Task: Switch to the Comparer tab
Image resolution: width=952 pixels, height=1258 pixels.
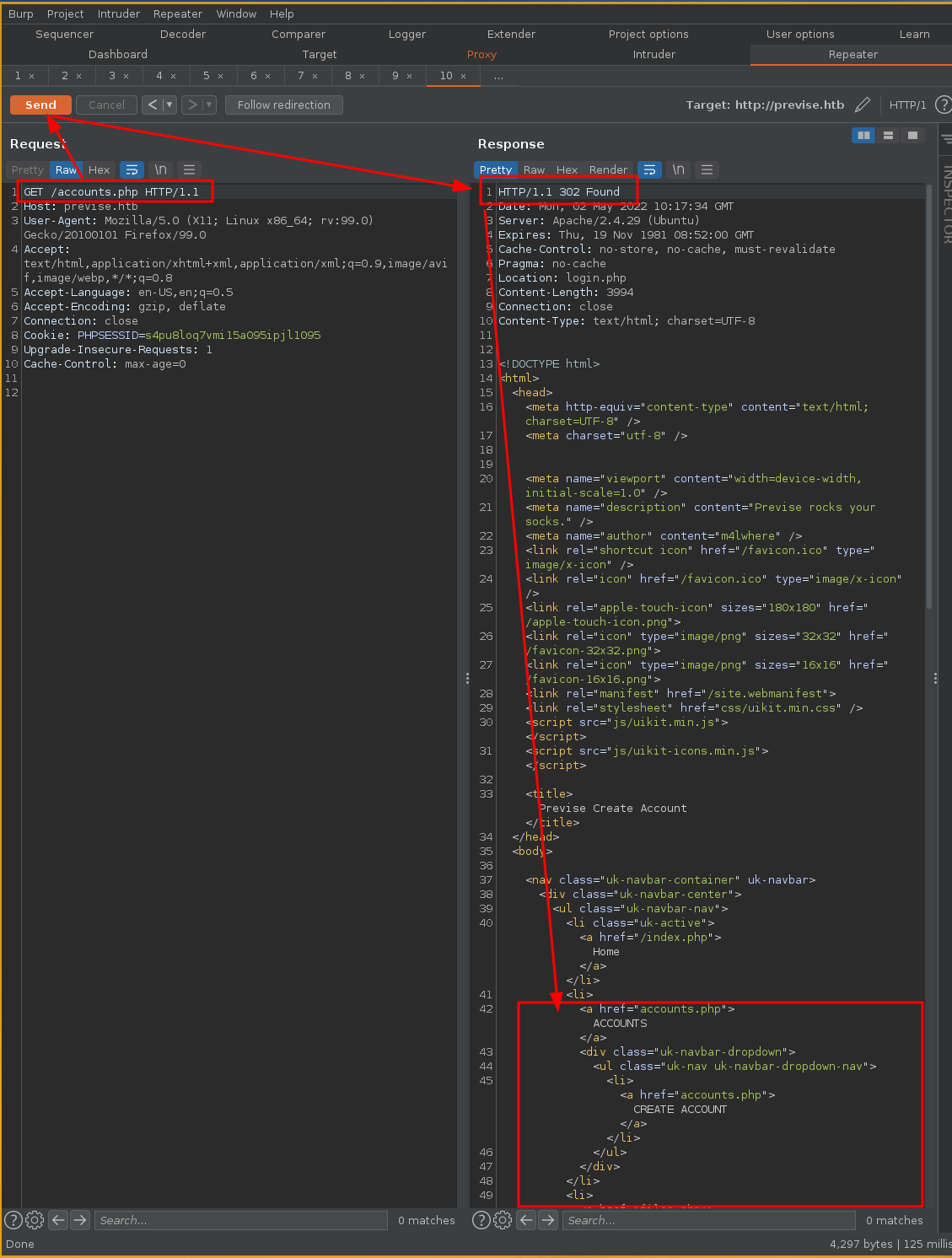Action: (x=299, y=34)
